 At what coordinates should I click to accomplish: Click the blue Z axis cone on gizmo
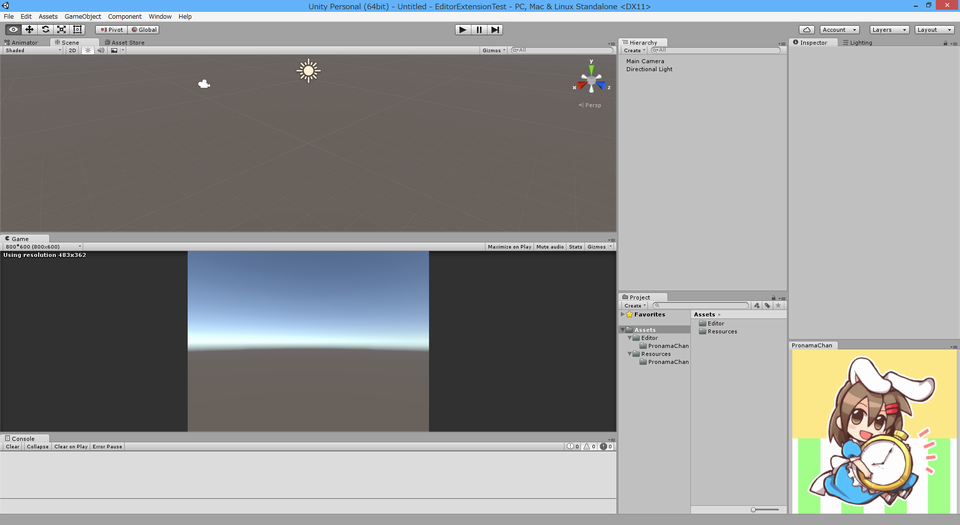click(x=601, y=85)
